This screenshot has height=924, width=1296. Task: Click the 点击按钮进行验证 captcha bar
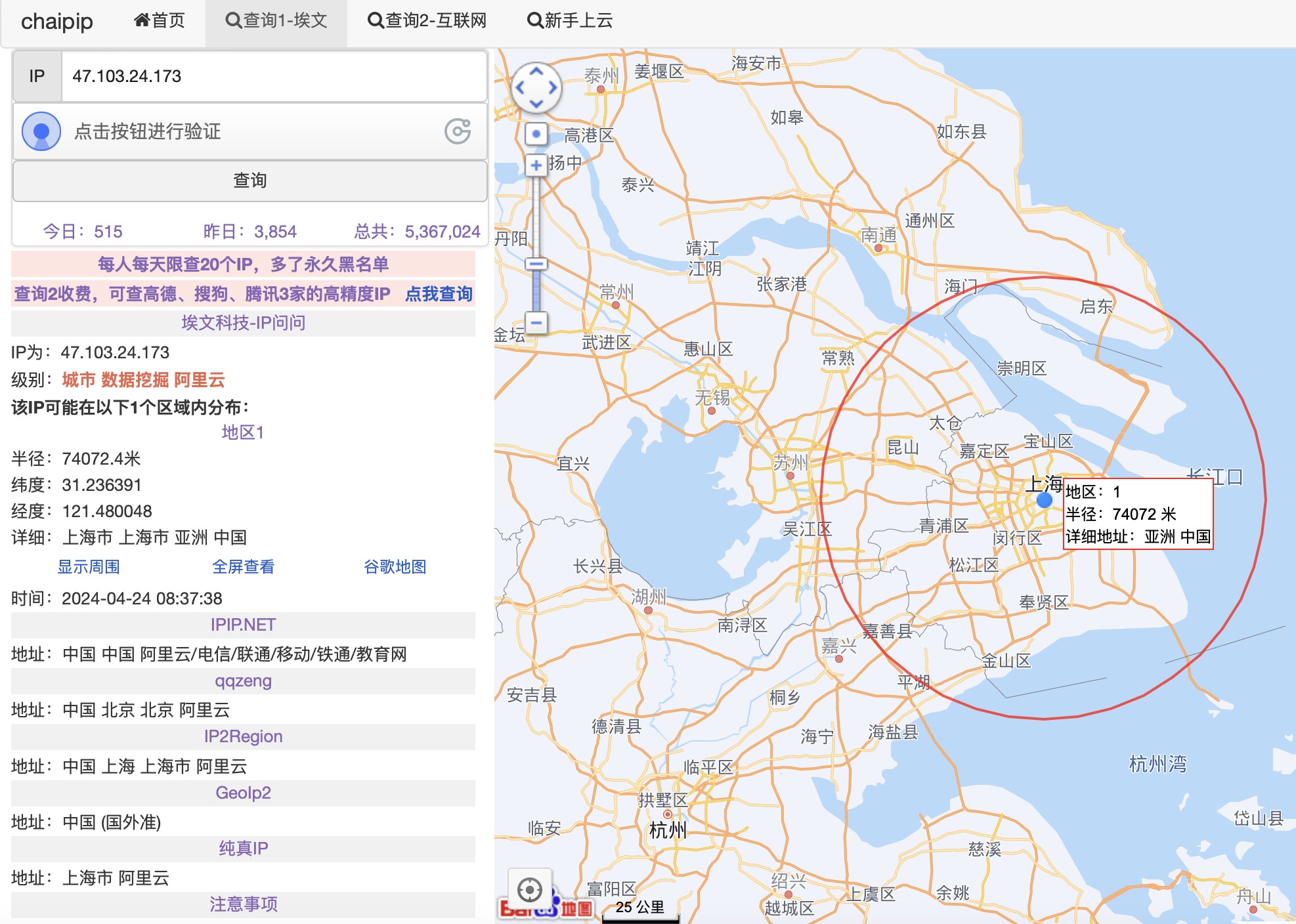pos(250,131)
